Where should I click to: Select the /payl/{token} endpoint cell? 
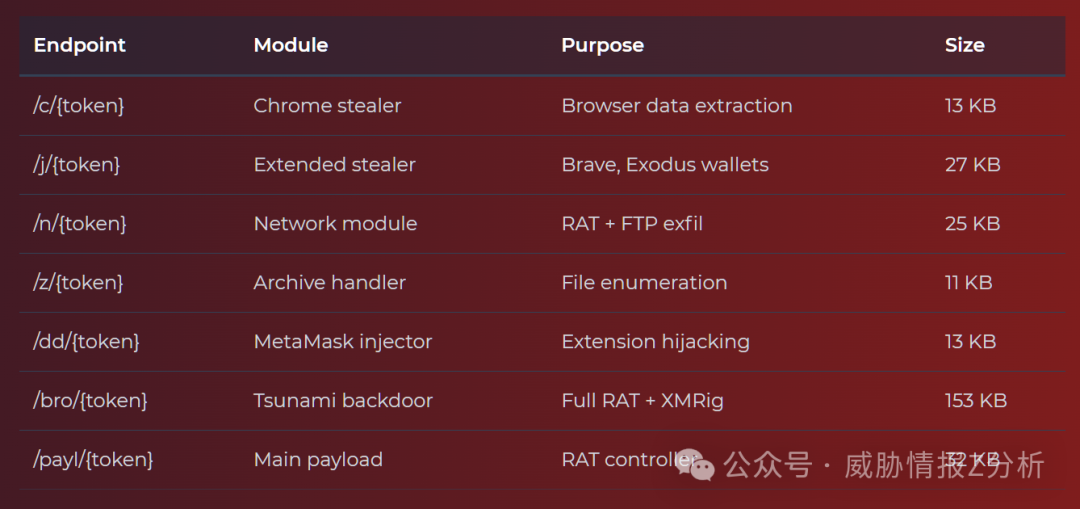pyautogui.click(x=93, y=459)
